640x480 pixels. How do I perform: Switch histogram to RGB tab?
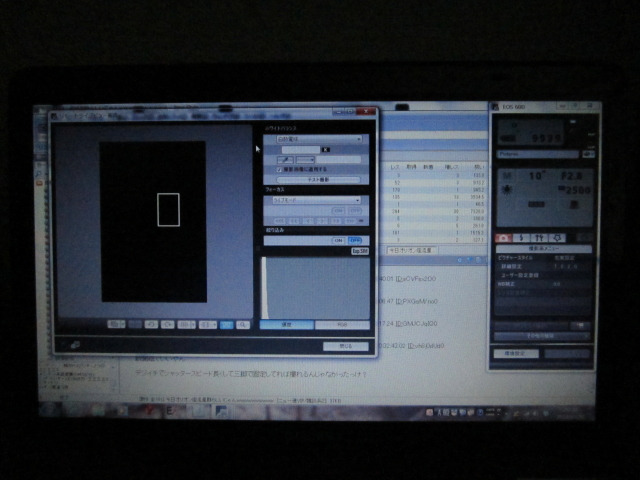pyautogui.click(x=342, y=325)
